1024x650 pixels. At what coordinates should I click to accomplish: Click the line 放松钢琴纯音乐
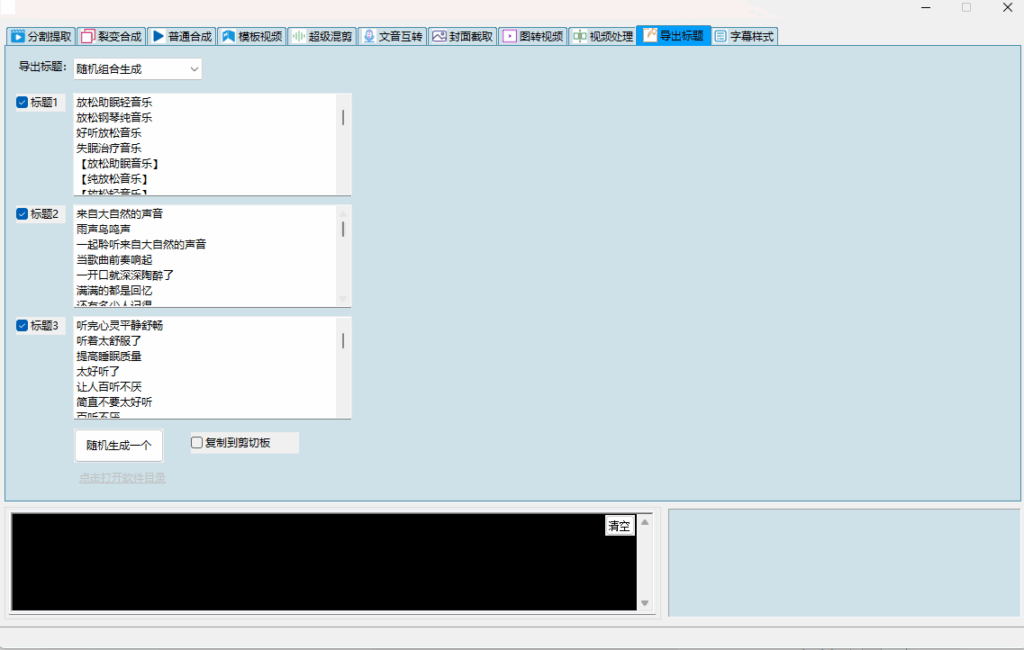[114, 118]
